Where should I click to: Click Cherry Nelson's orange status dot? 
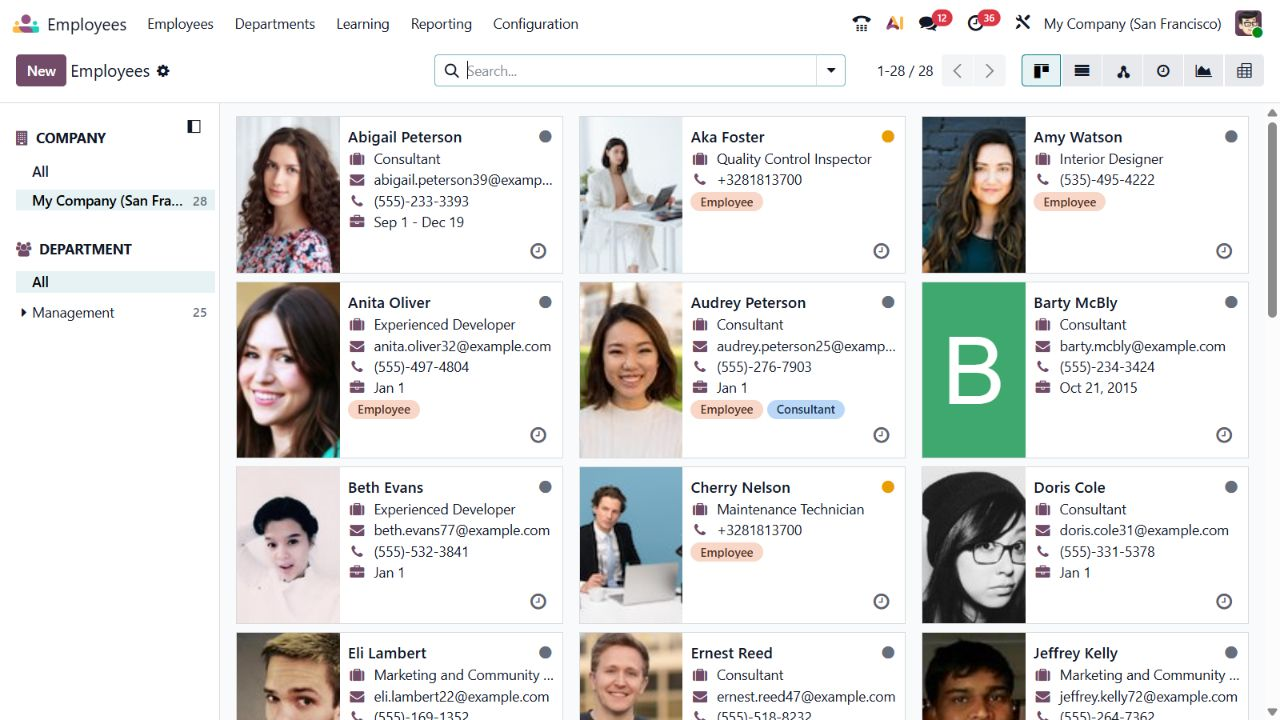888,487
